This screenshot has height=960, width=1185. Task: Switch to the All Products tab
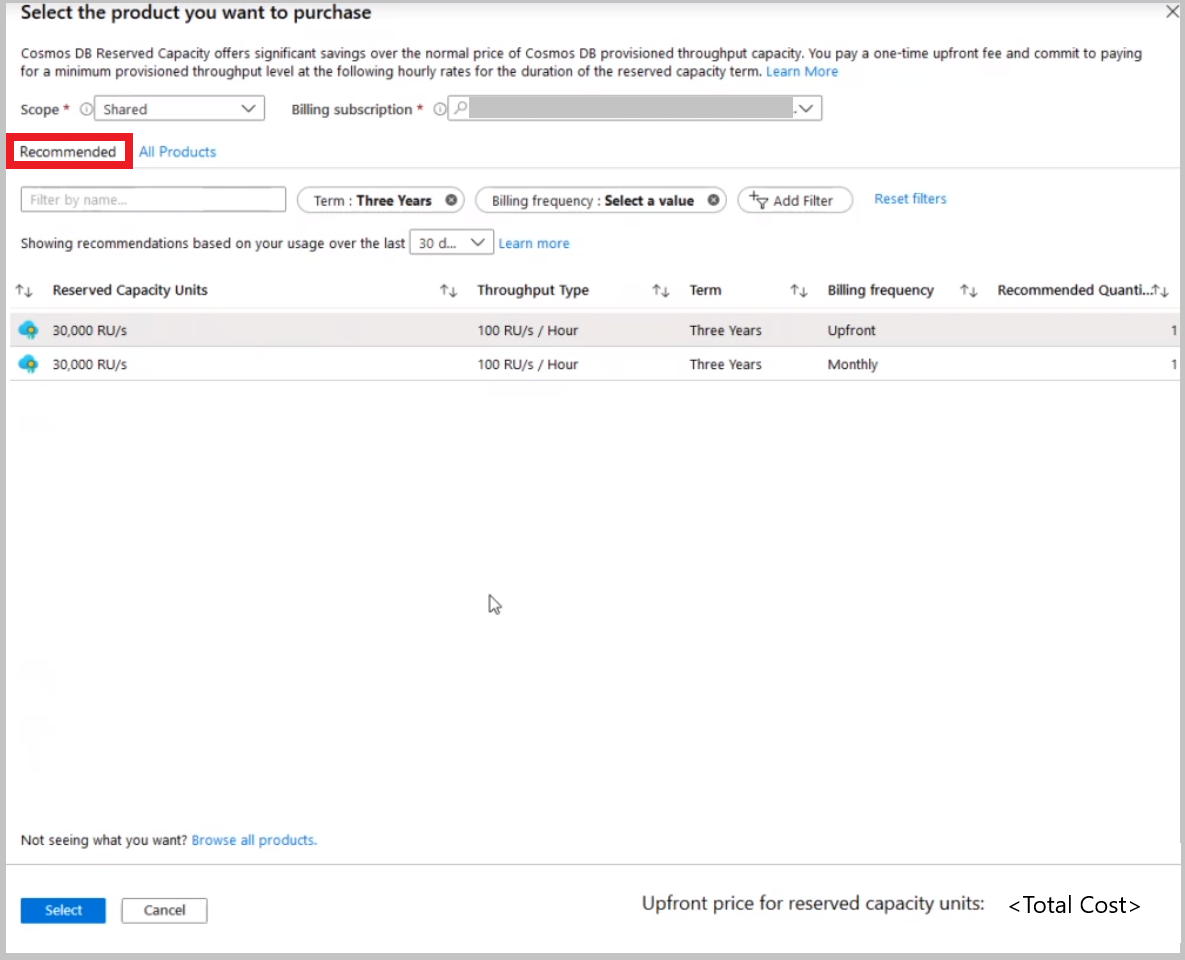pos(177,152)
